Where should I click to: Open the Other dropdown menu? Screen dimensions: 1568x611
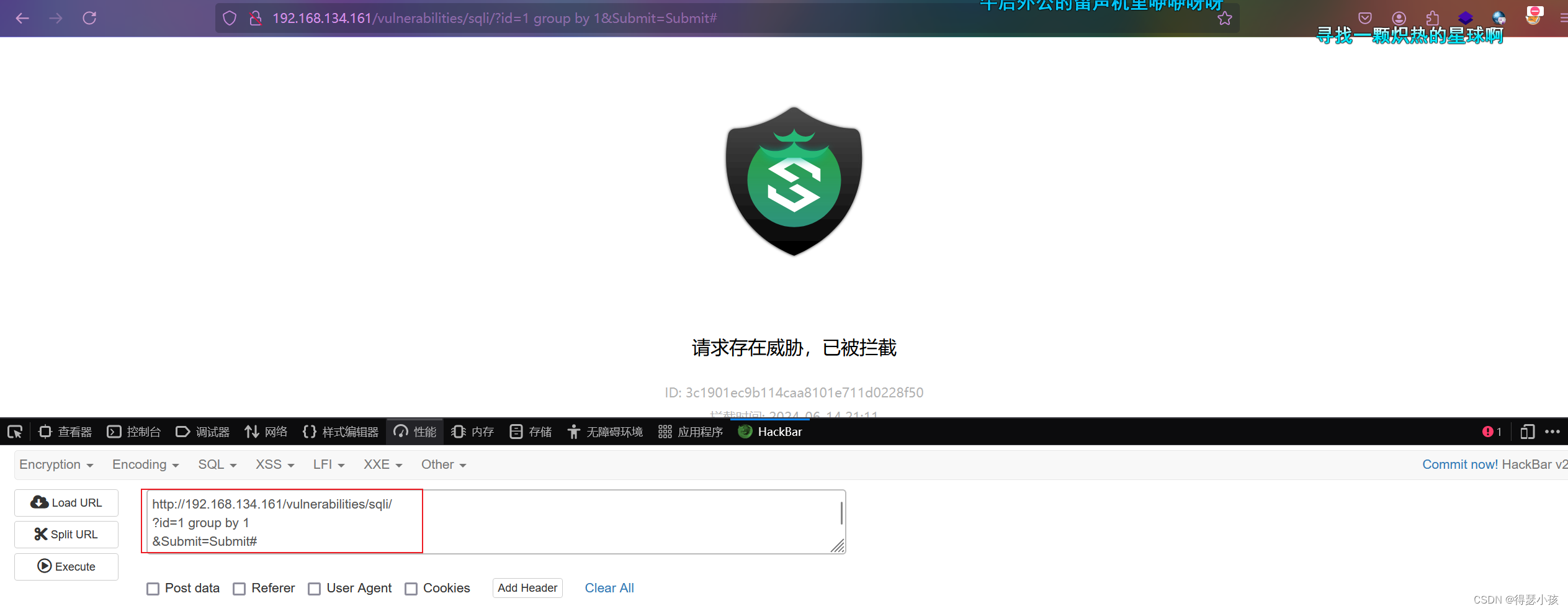click(444, 464)
